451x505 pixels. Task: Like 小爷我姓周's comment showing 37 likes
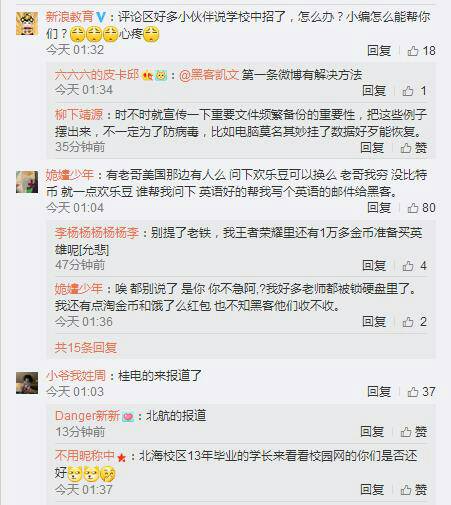[x=421, y=392]
